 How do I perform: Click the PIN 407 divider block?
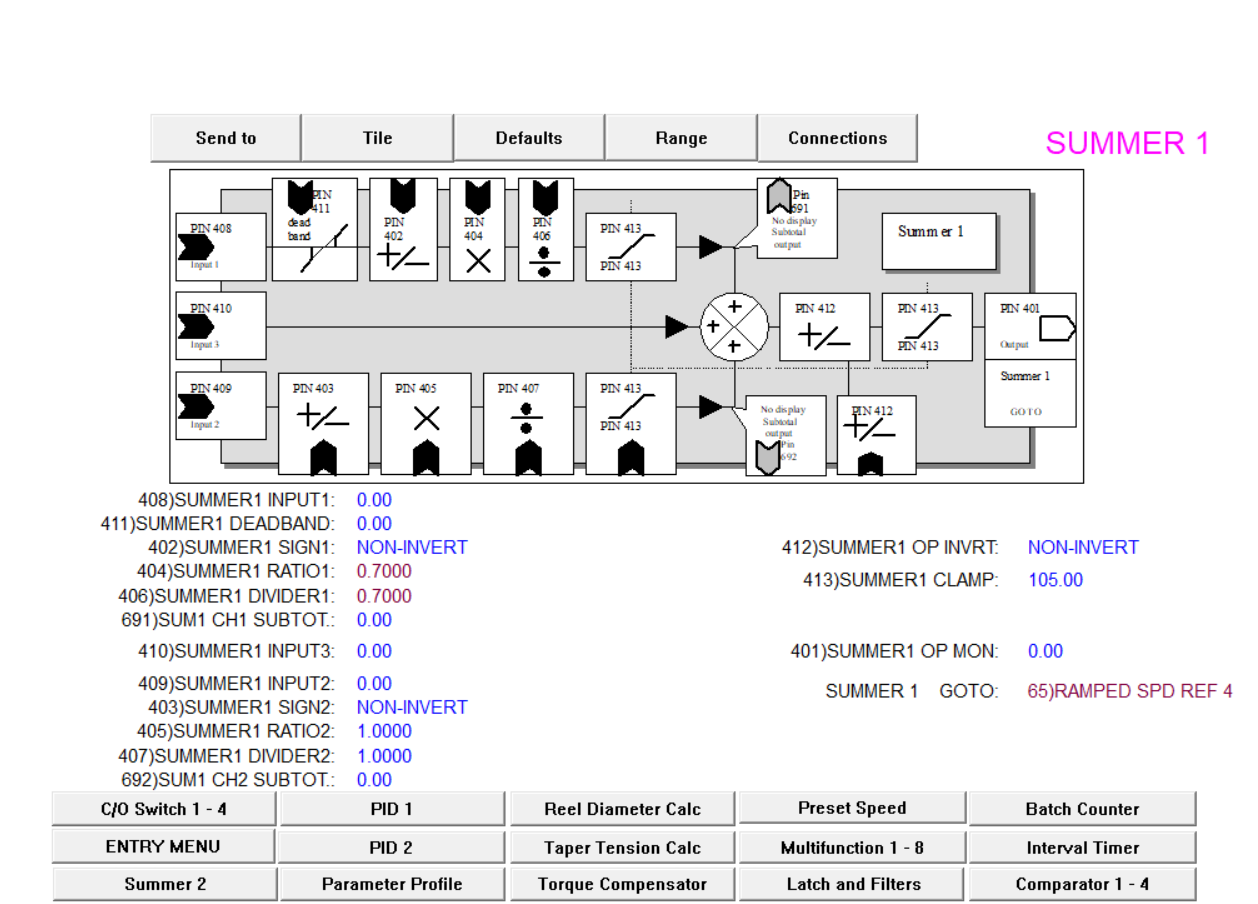(528, 423)
